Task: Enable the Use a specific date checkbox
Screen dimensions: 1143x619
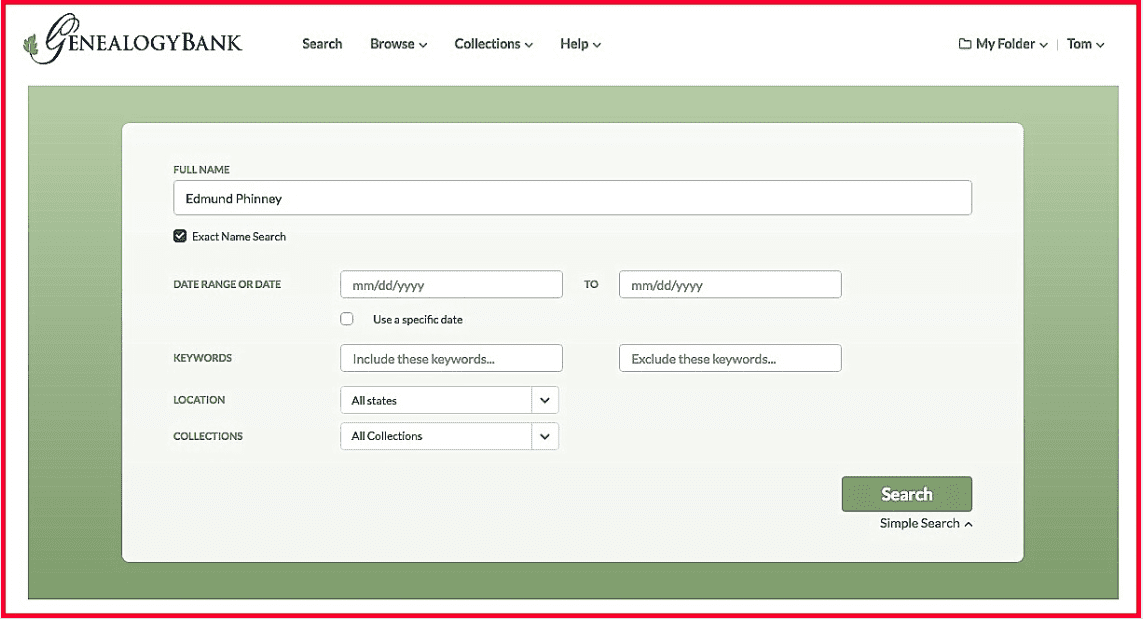Action: coord(347,319)
